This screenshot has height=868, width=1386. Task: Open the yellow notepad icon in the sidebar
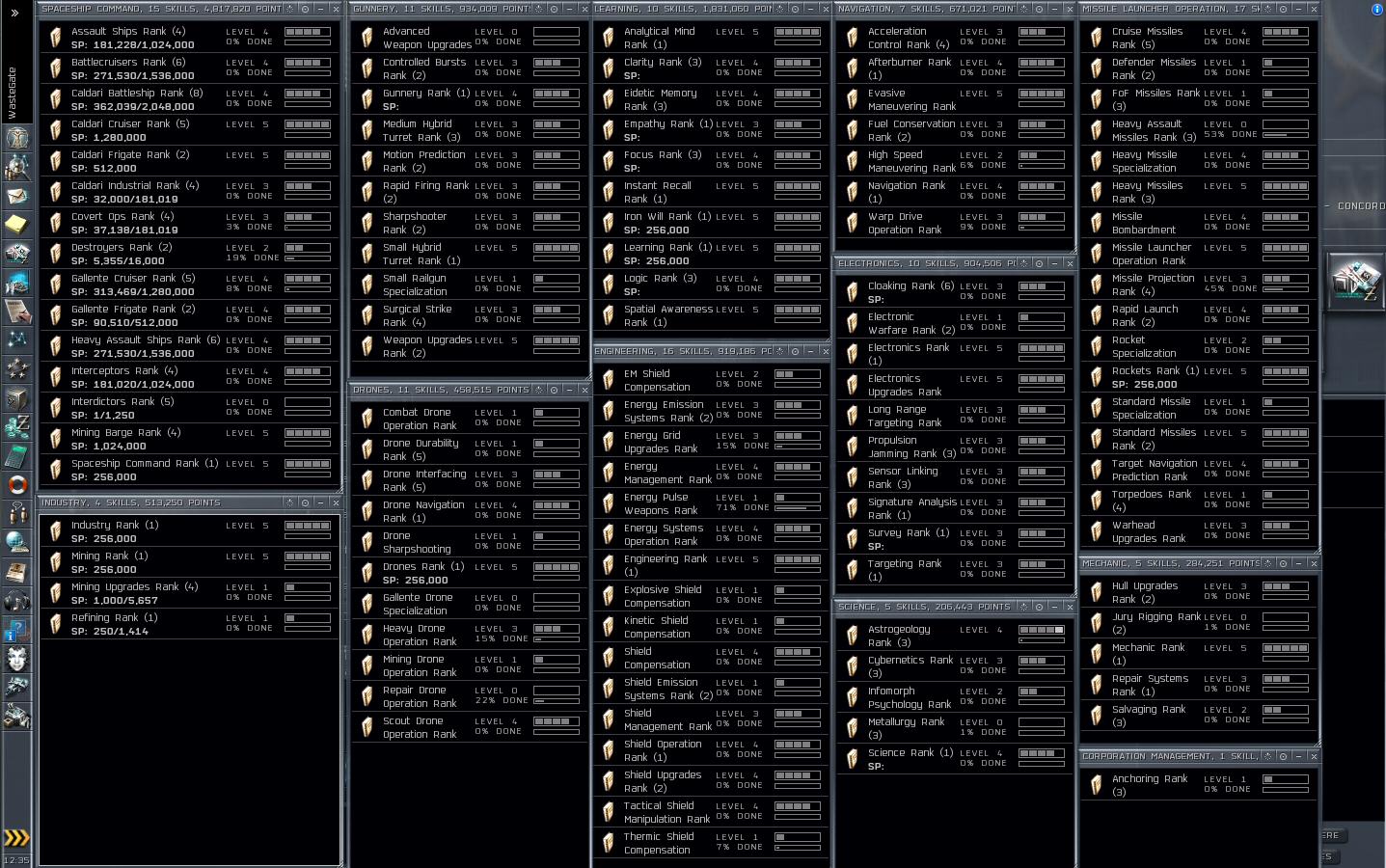17,224
